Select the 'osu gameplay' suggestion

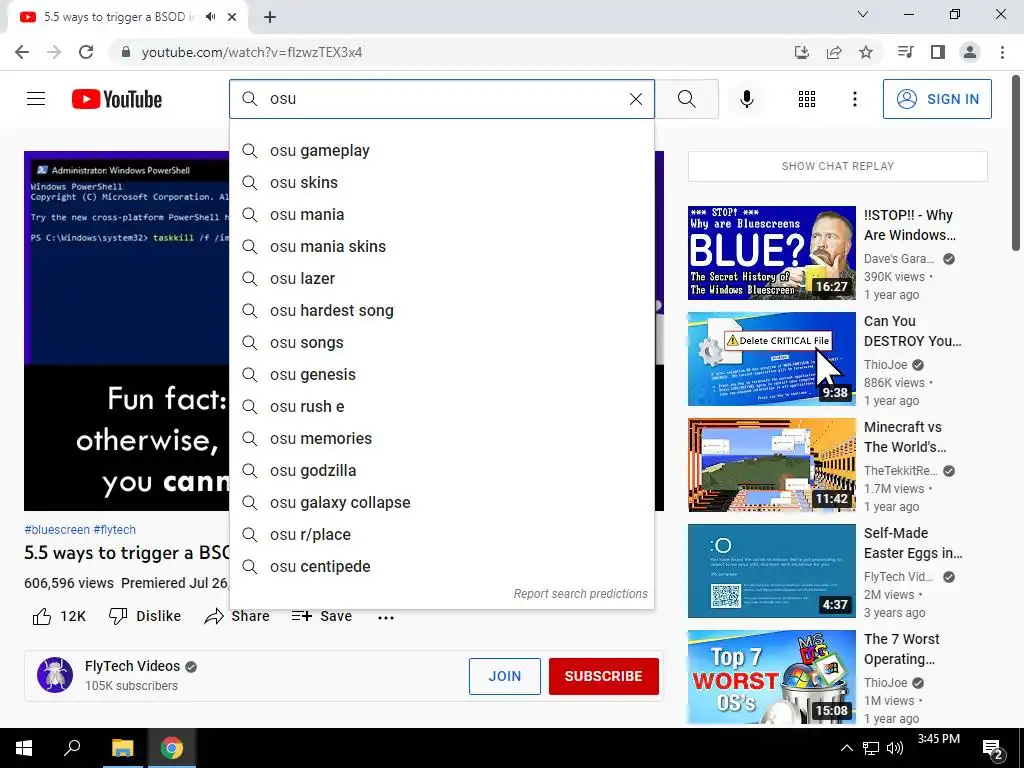441,151
